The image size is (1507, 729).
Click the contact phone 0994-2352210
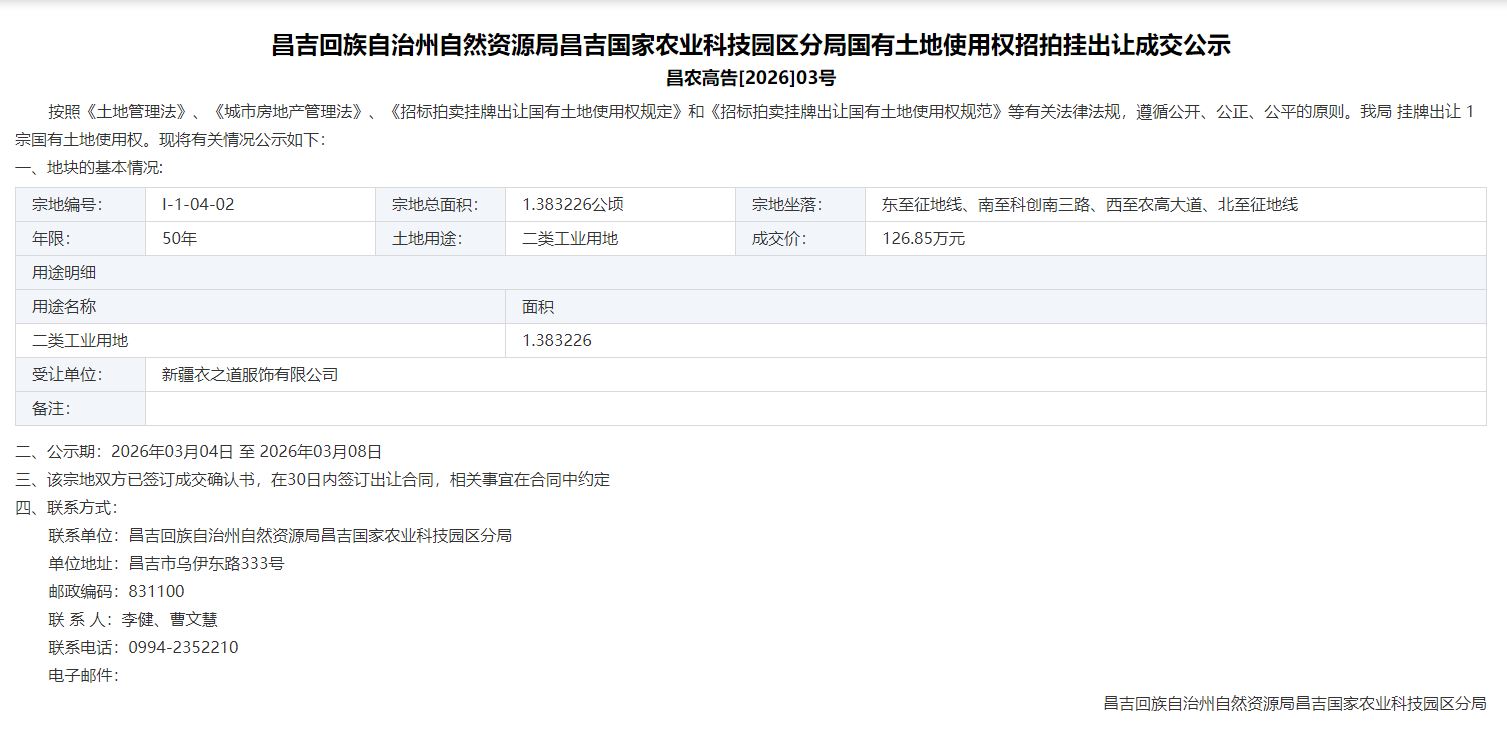pyautogui.click(x=183, y=648)
